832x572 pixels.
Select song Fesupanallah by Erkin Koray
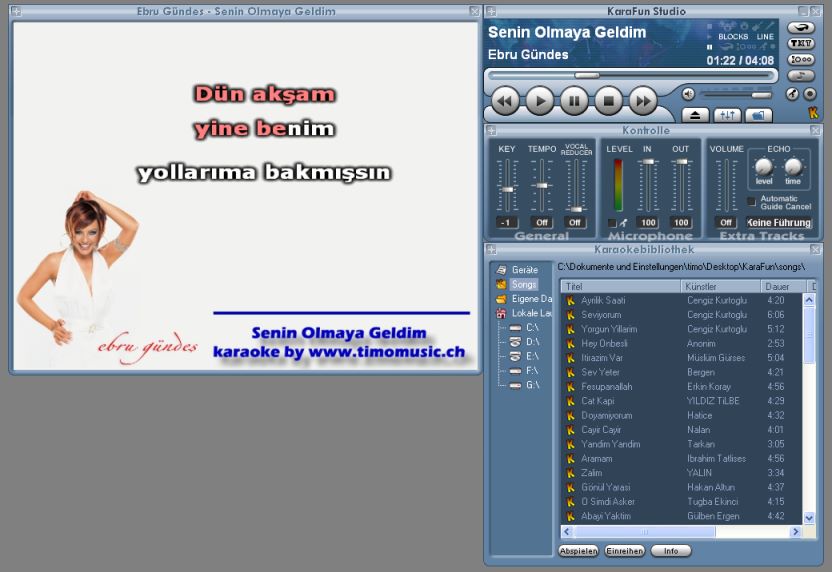pos(682,387)
